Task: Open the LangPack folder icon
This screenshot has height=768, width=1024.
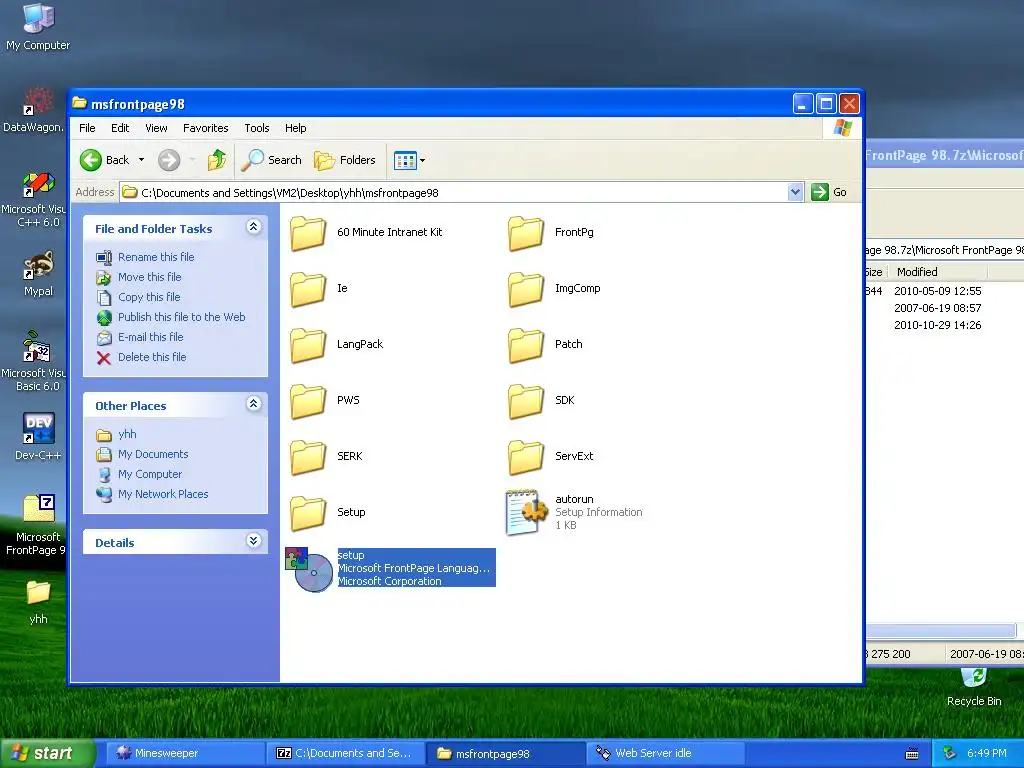Action: (x=308, y=345)
